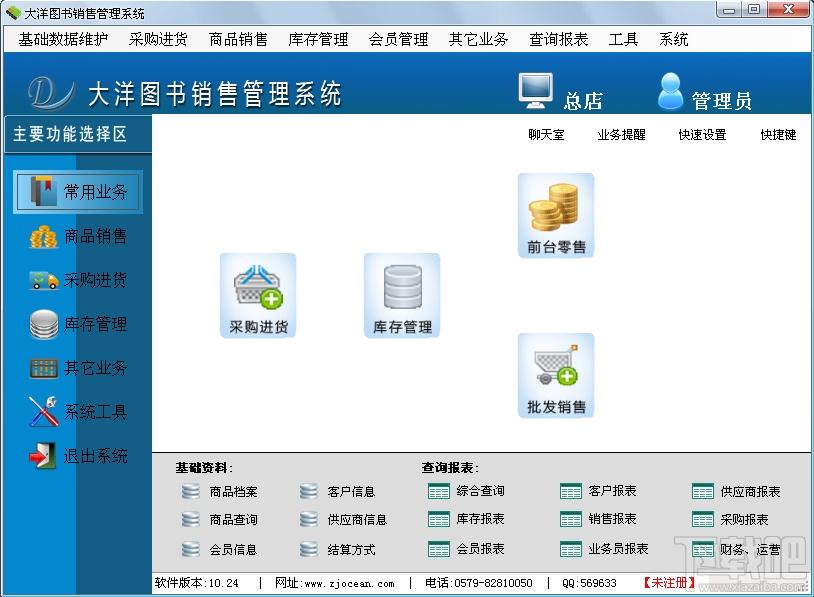This screenshot has height=597, width=814.
Task: Open 客户报表 report
Action: coord(598,491)
